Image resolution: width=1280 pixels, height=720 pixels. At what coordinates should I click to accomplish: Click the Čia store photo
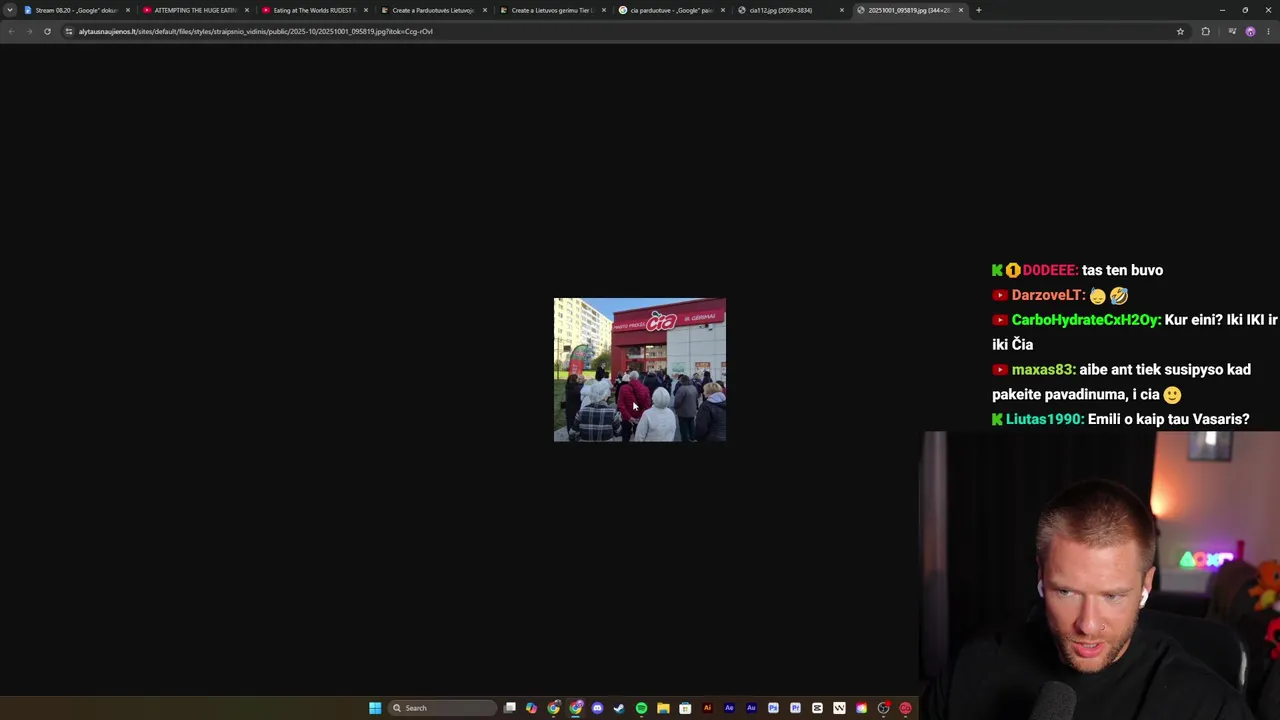pyautogui.click(x=640, y=370)
